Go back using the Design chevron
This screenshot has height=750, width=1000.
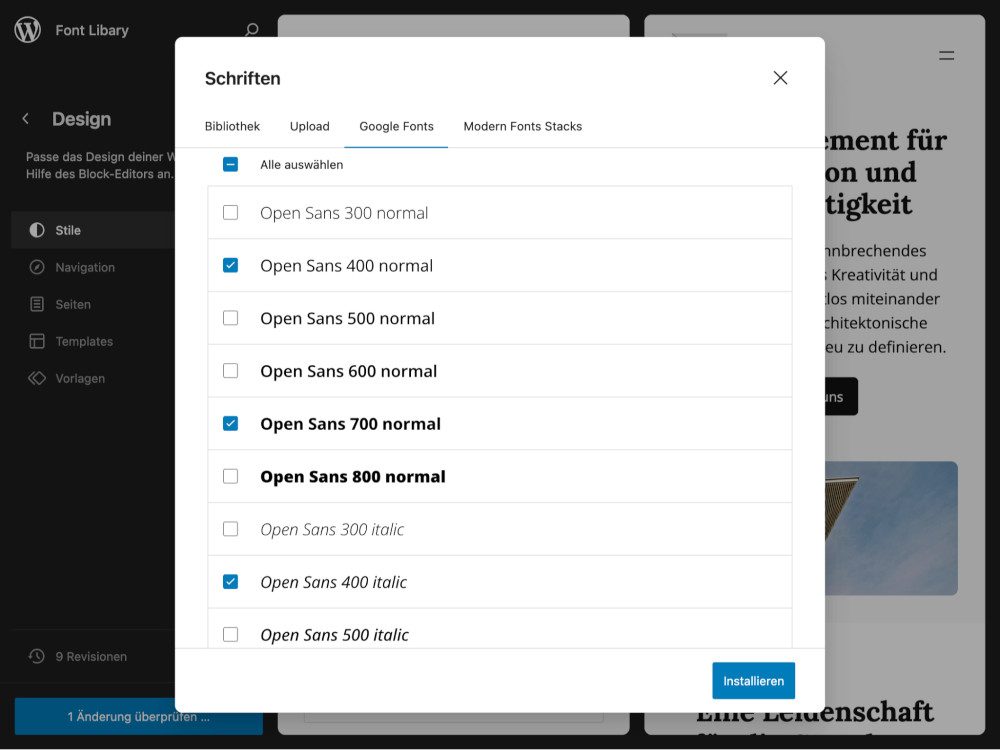tap(26, 119)
